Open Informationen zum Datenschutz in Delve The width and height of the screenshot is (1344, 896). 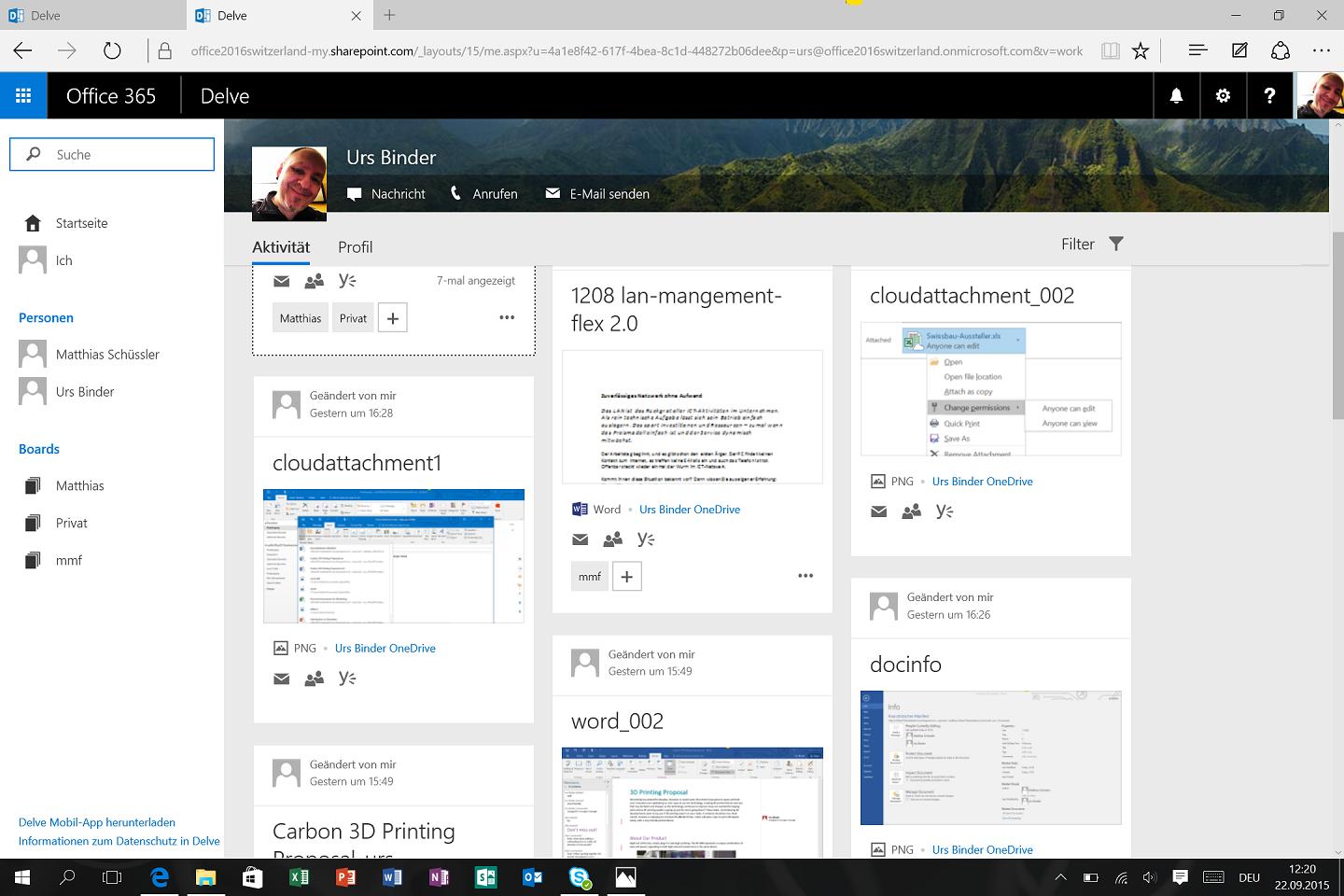(119, 841)
